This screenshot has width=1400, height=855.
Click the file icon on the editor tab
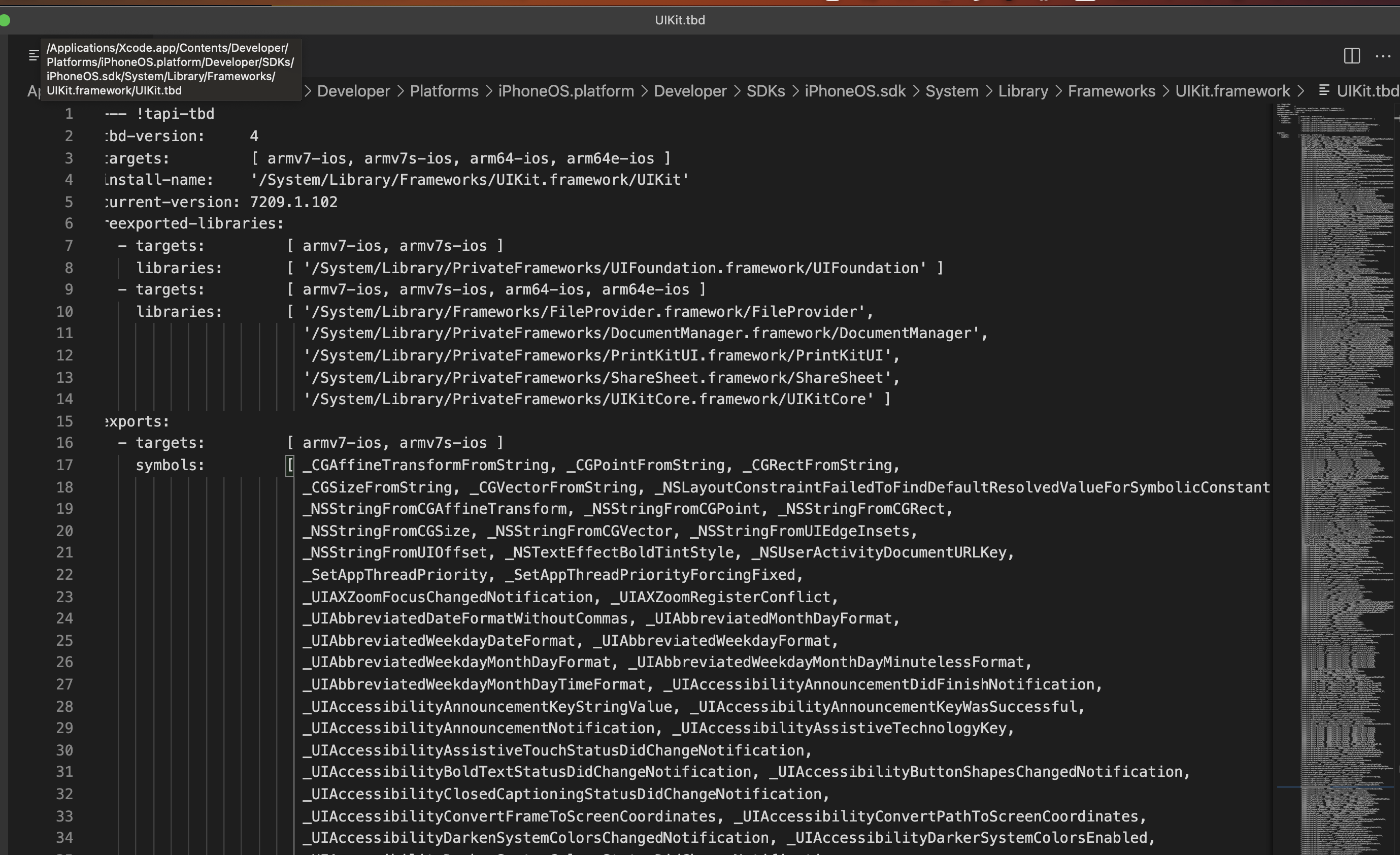[34, 55]
